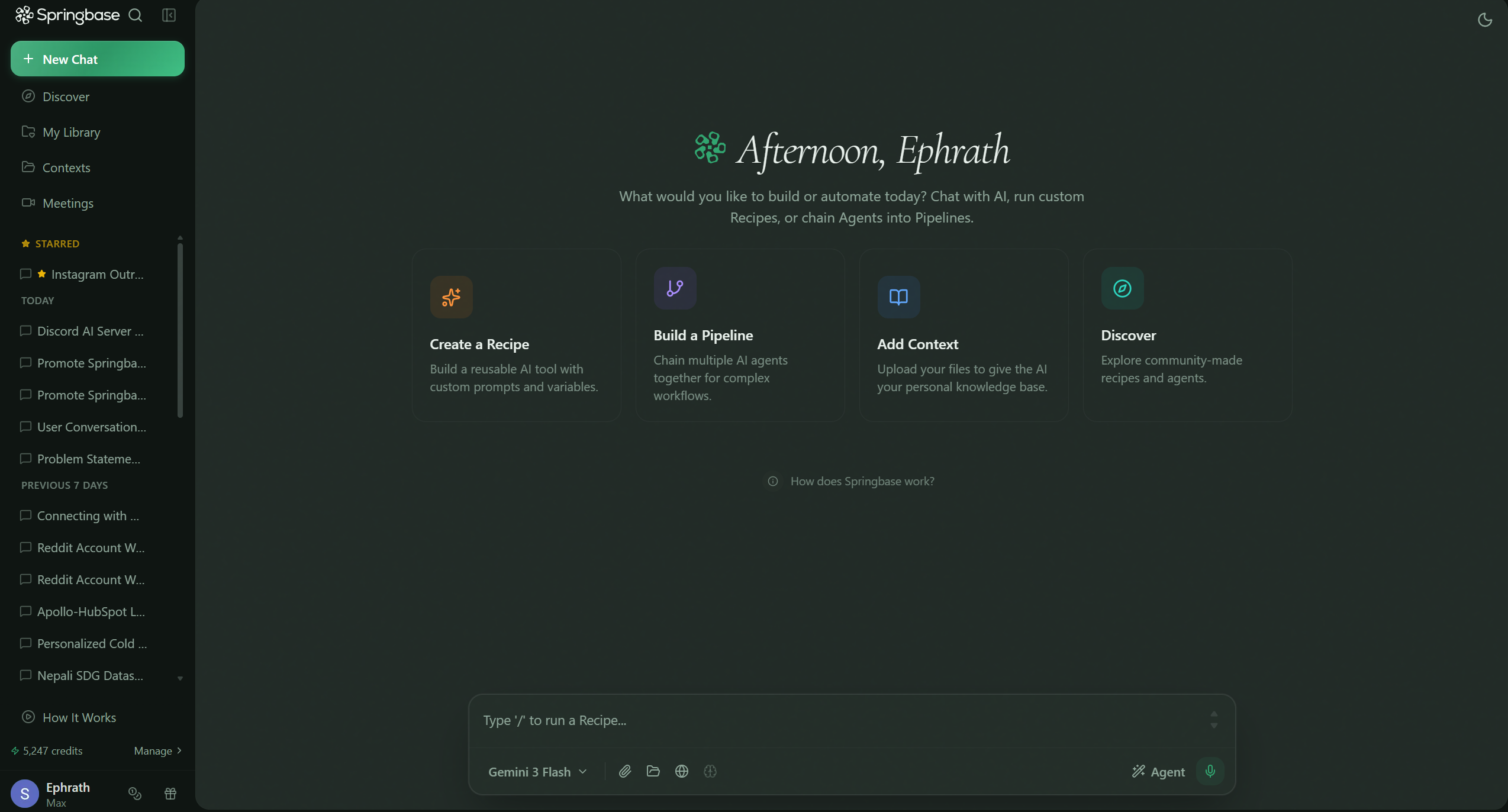Click the Springbase logo icon
This screenshot has height=812, width=1508.
click(24, 15)
